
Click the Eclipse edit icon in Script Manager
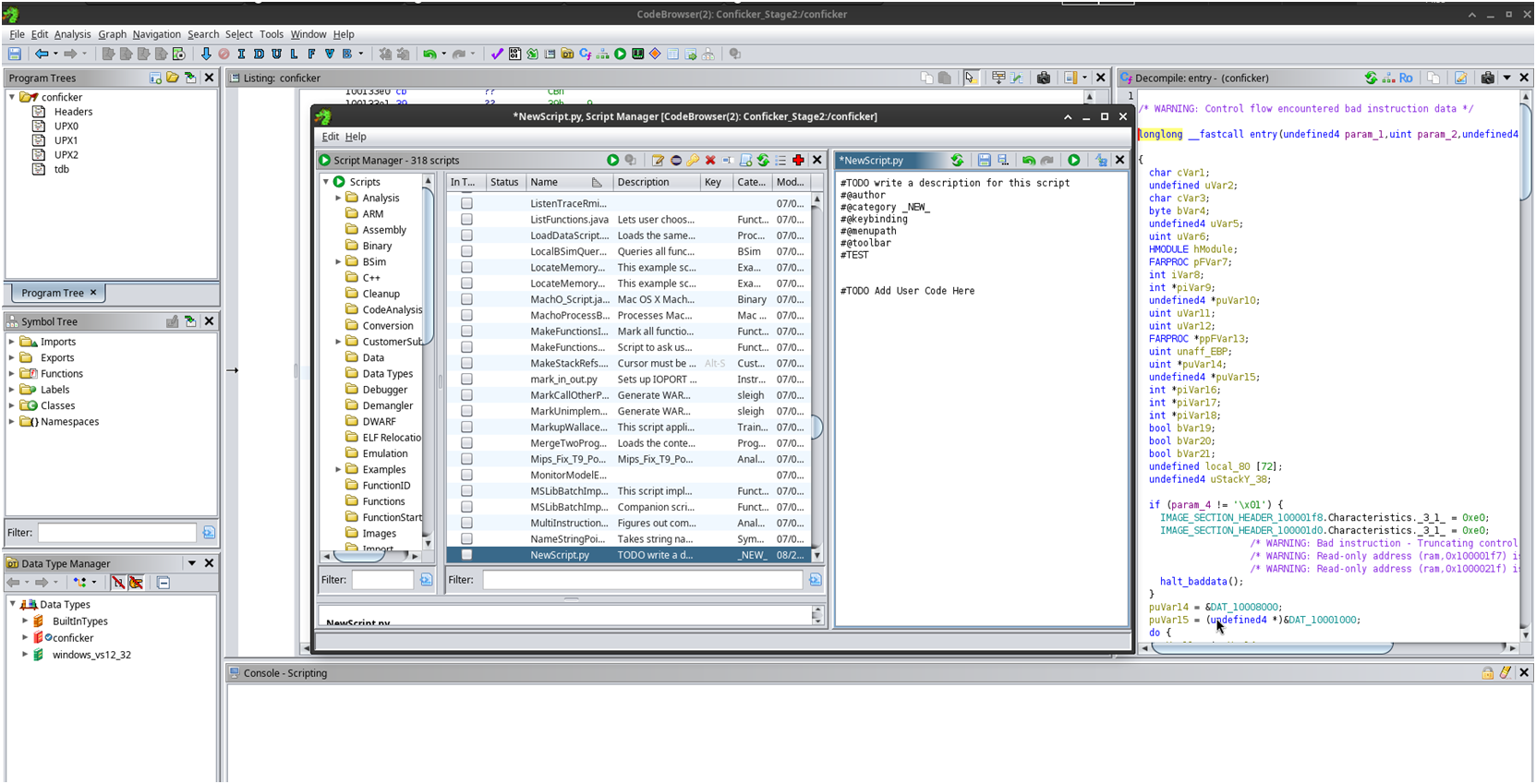(676, 160)
